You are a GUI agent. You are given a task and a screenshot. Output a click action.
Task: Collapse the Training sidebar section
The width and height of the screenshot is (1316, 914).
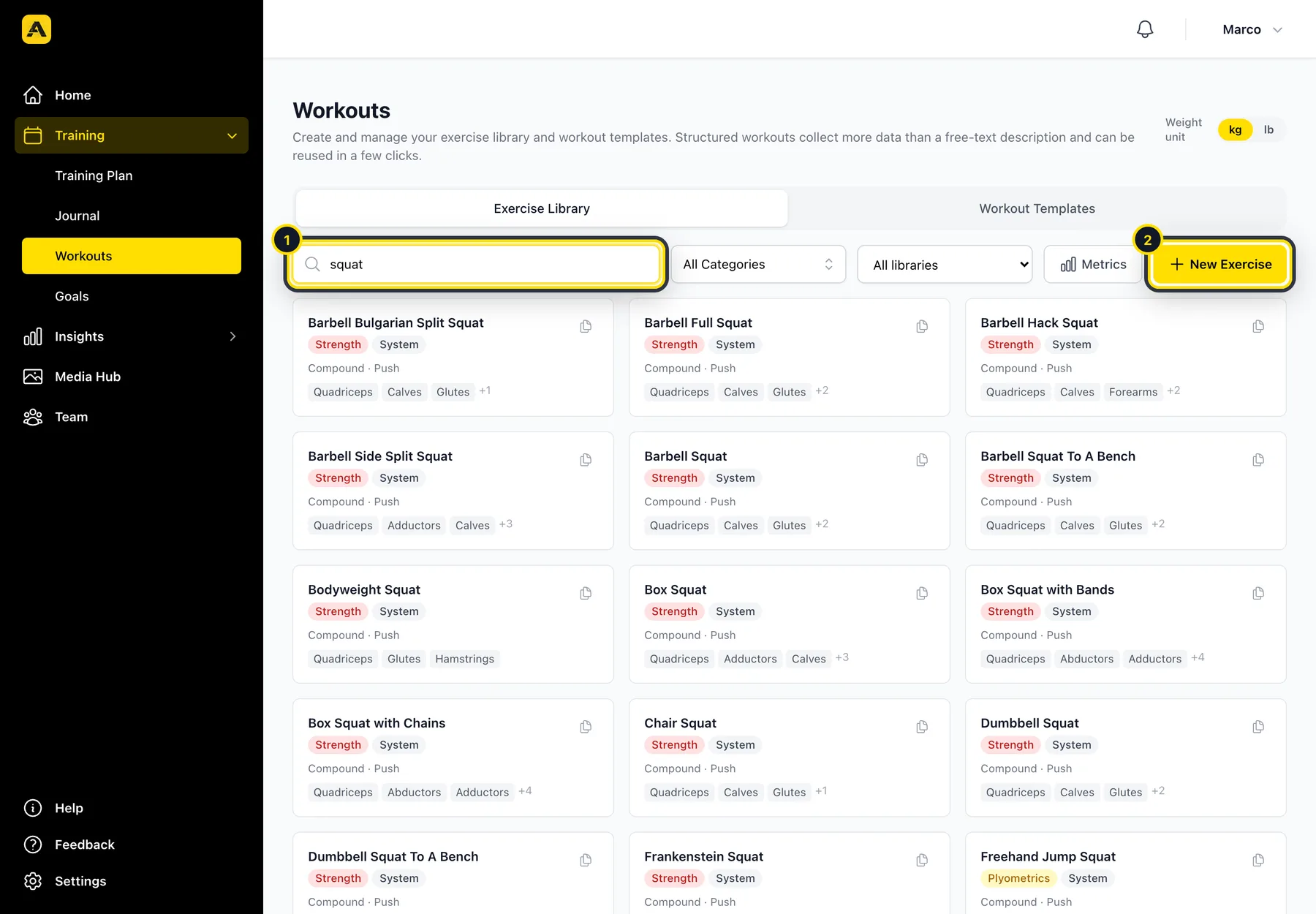click(x=132, y=135)
